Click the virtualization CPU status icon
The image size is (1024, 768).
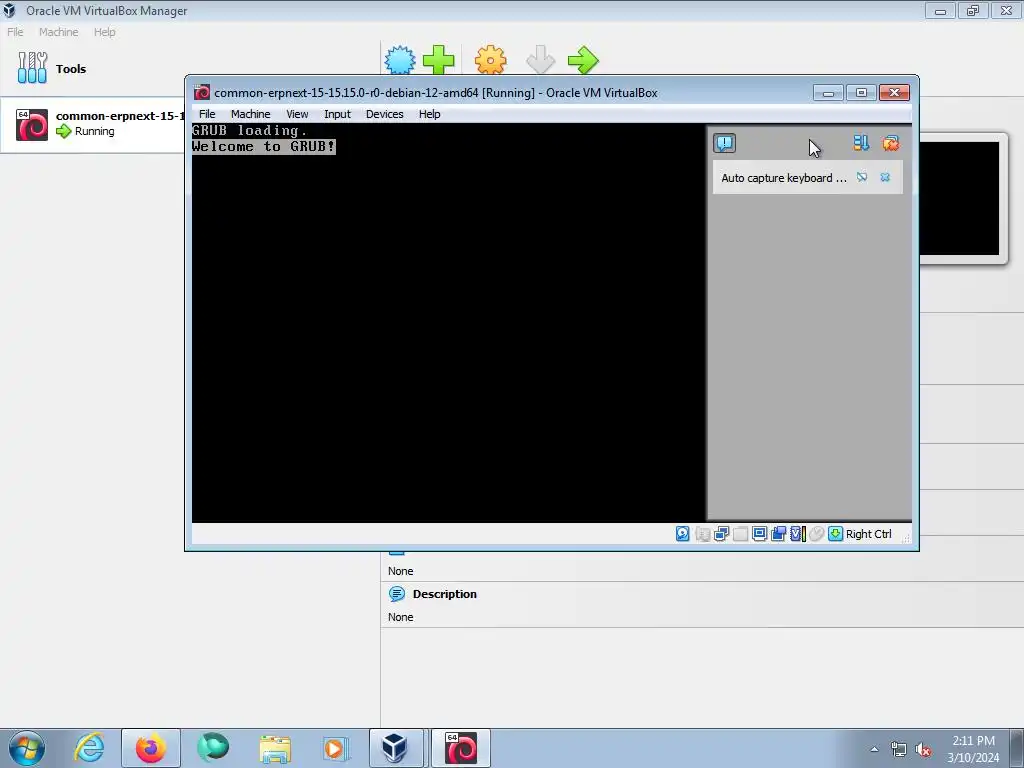pos(798,534)
